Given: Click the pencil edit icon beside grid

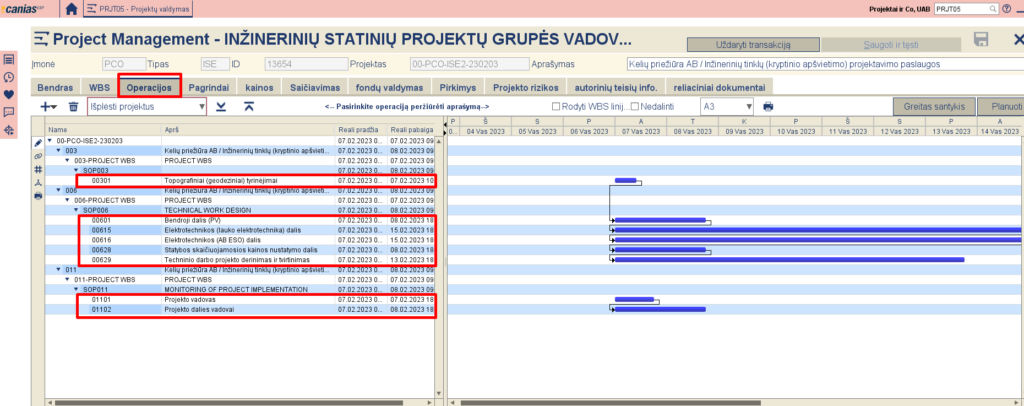Looking at the screenshot, I should pos(38,142).
